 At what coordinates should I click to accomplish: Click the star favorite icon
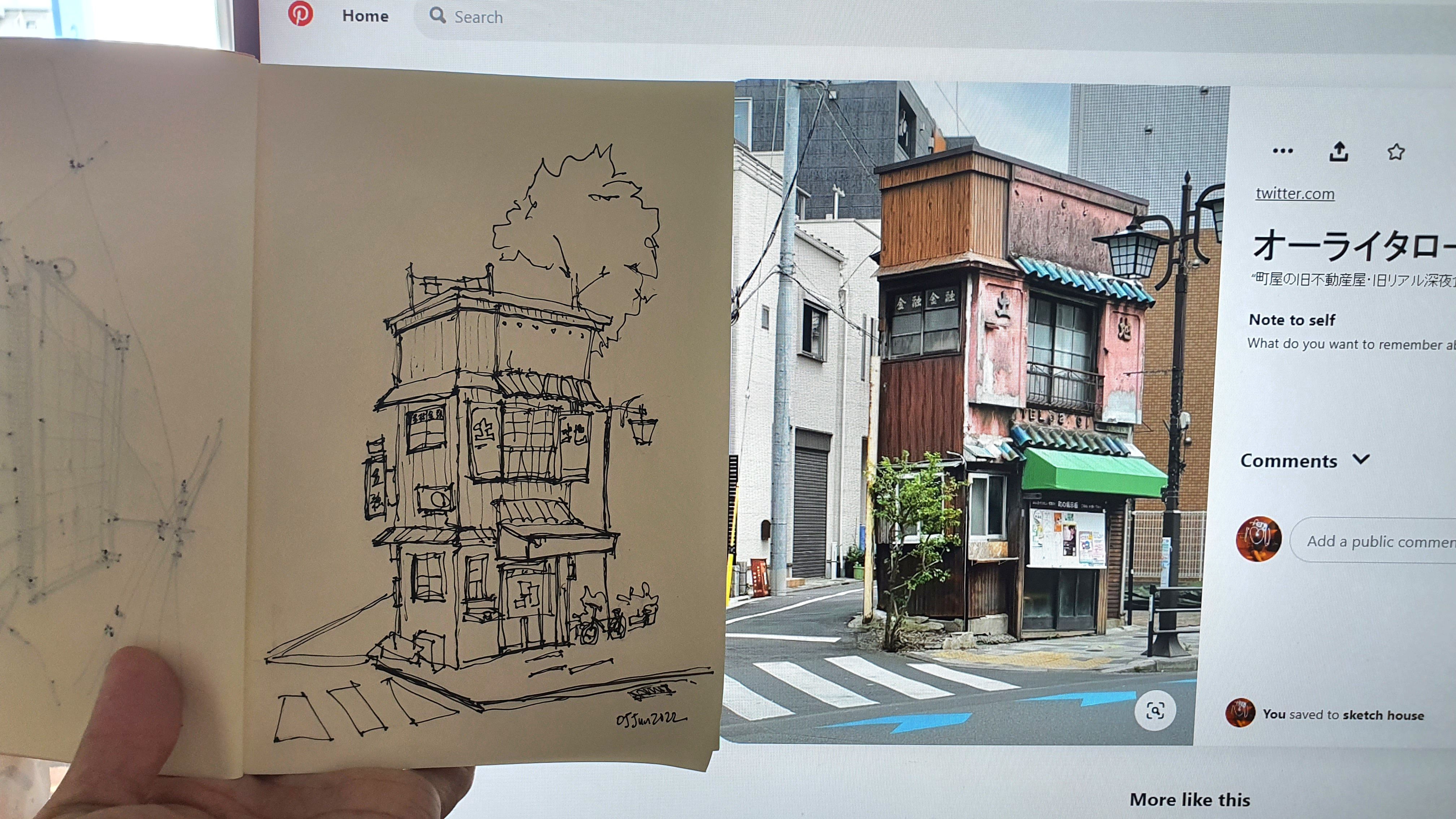coord(1396,151)
